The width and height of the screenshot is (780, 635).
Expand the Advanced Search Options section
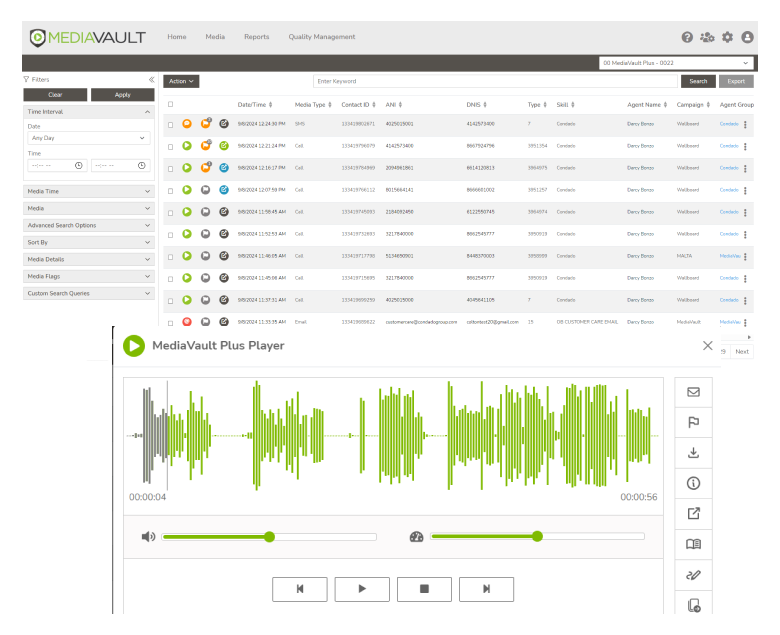pyautogui.click(x=89, y=225)
